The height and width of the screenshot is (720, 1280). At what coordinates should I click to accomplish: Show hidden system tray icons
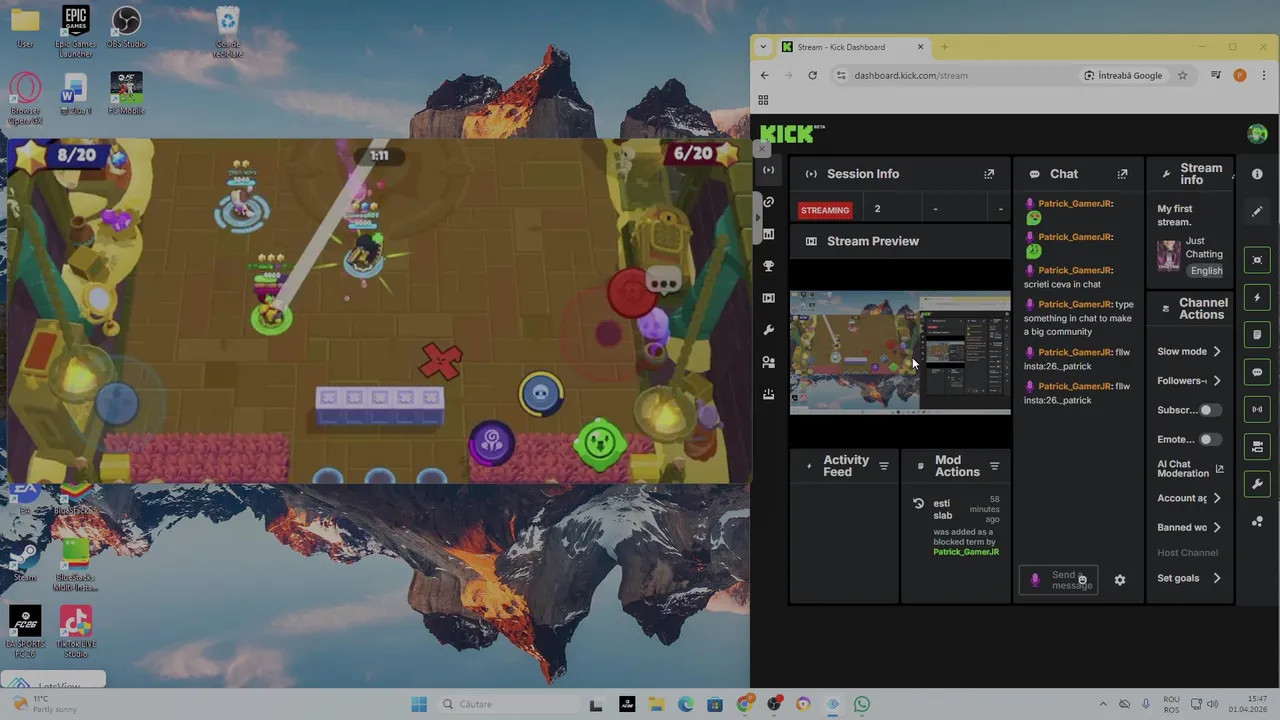1103,704
